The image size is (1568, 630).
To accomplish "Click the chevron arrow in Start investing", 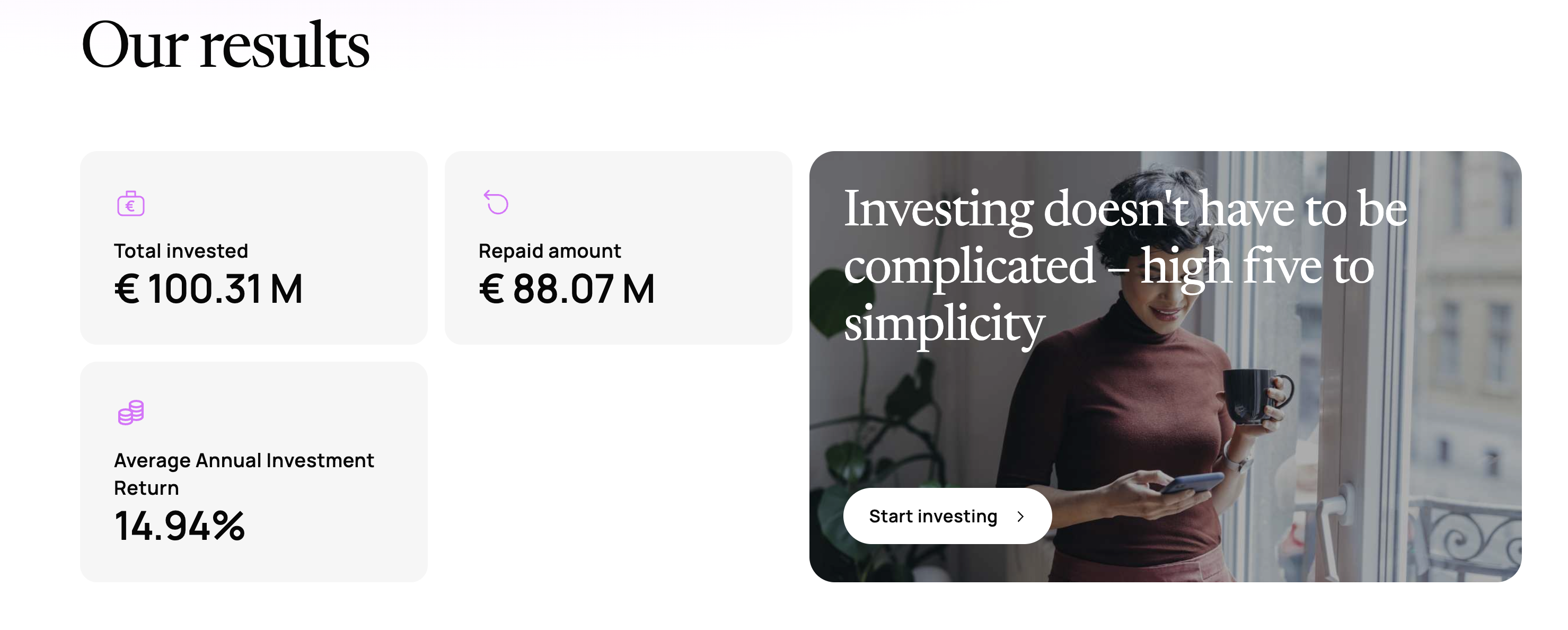I will pos(1021,517).
